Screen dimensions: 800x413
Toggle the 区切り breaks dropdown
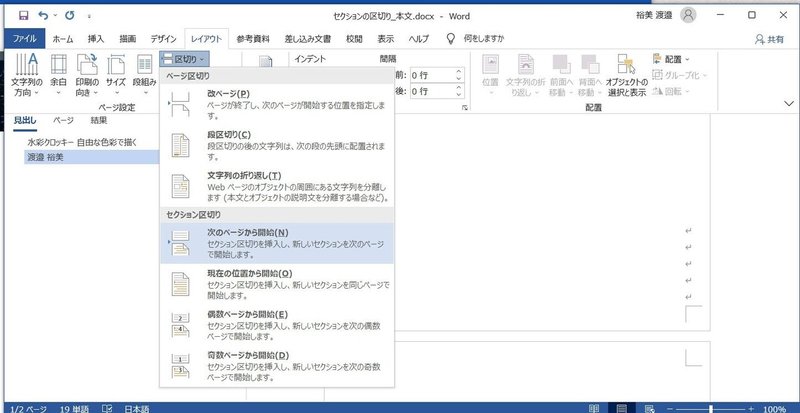(x=184, y=59)
